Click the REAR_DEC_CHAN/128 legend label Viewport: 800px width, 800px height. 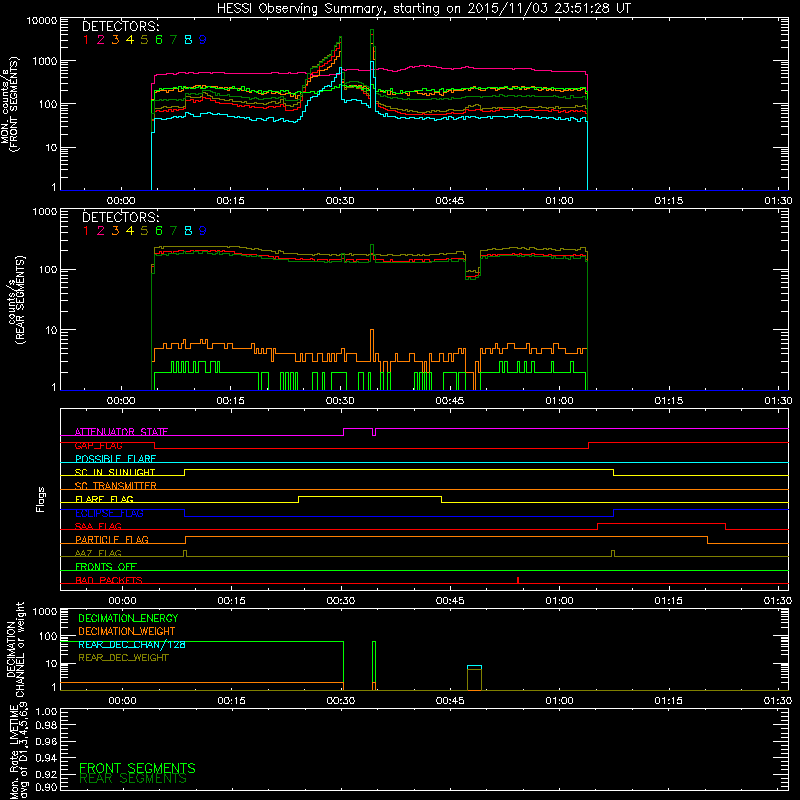pos(132,644)
